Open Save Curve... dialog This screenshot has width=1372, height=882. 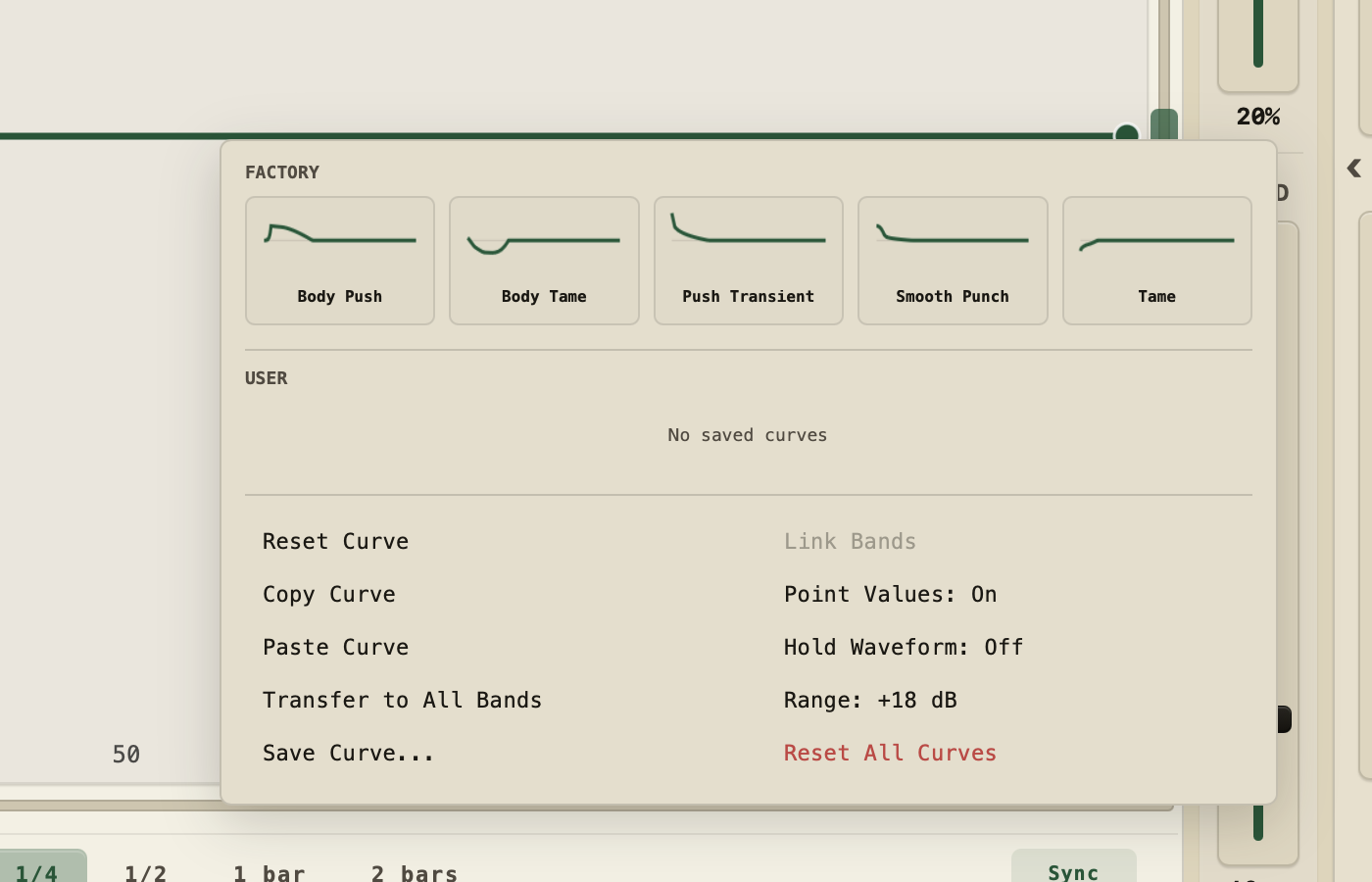pos(348,753)
